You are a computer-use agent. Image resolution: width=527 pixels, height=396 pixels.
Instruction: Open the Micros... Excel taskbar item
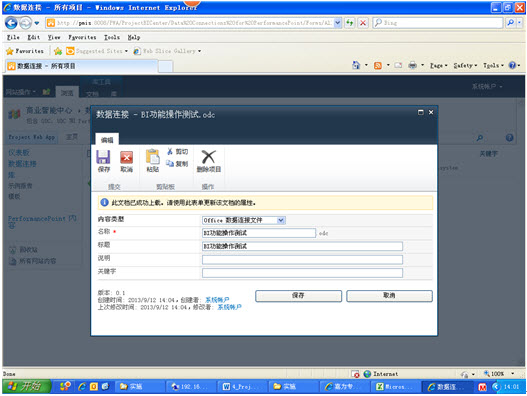point(395,387)
